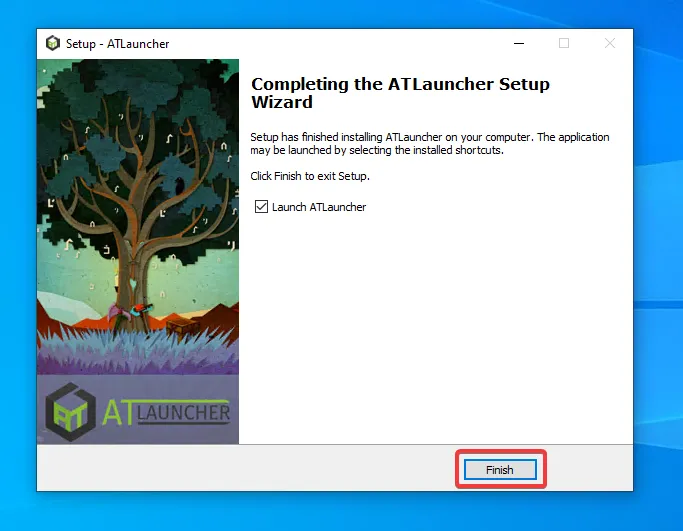Click the blue desktop background outside the window
The image size is (683, 531).
coord(658,300)
